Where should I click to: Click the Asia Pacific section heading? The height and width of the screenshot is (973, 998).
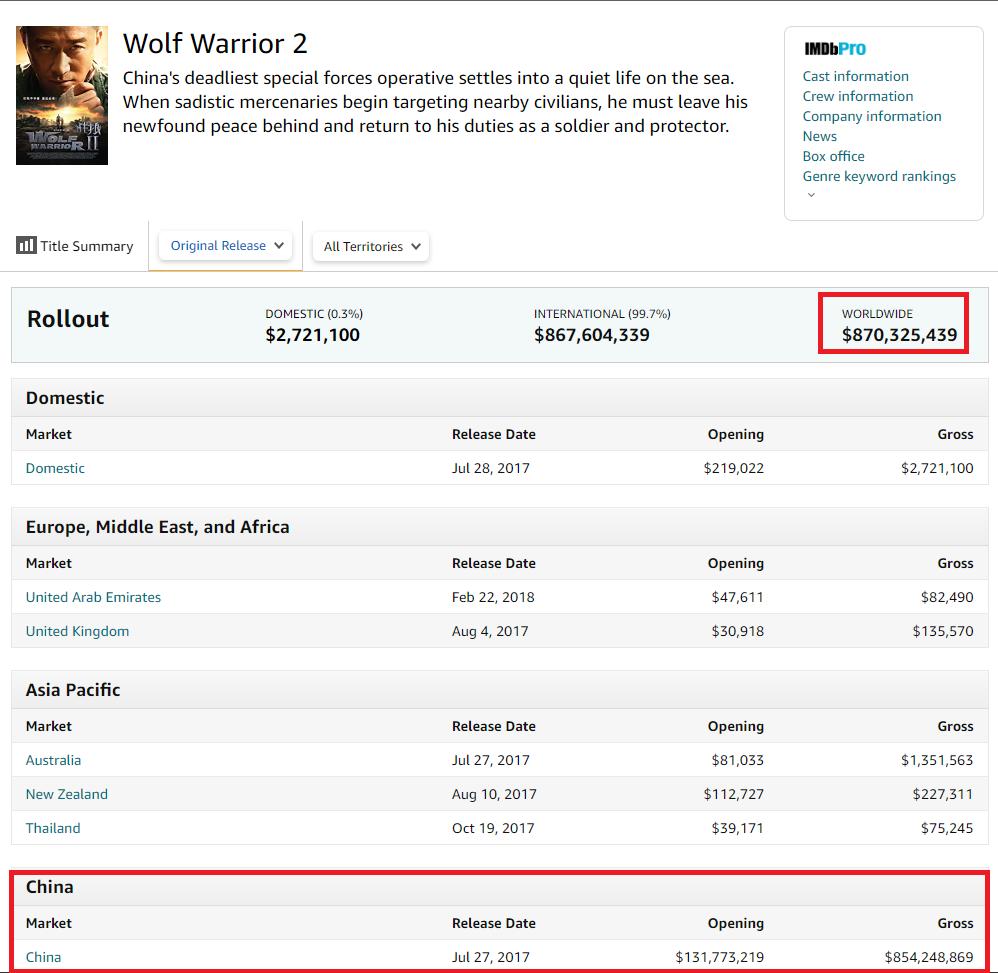pos(73,690)
